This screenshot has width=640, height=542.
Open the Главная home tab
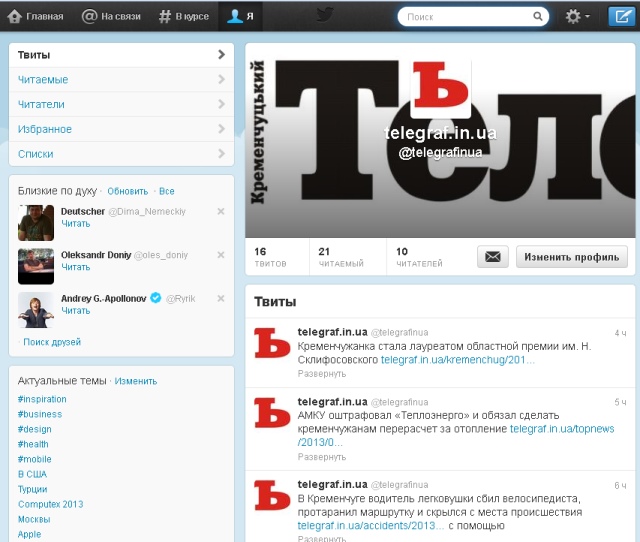(x=35, y=16)
